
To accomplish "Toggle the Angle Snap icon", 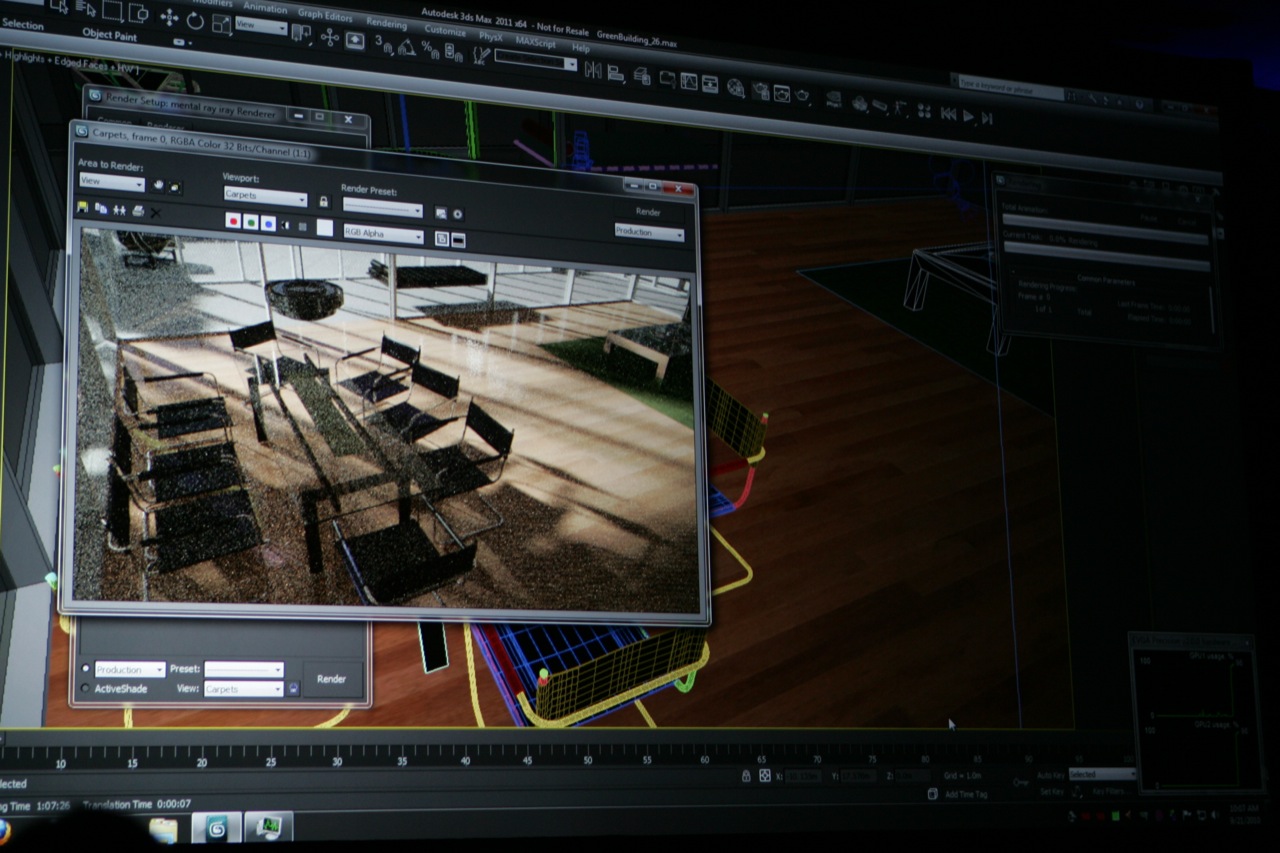I will [407, 48].
